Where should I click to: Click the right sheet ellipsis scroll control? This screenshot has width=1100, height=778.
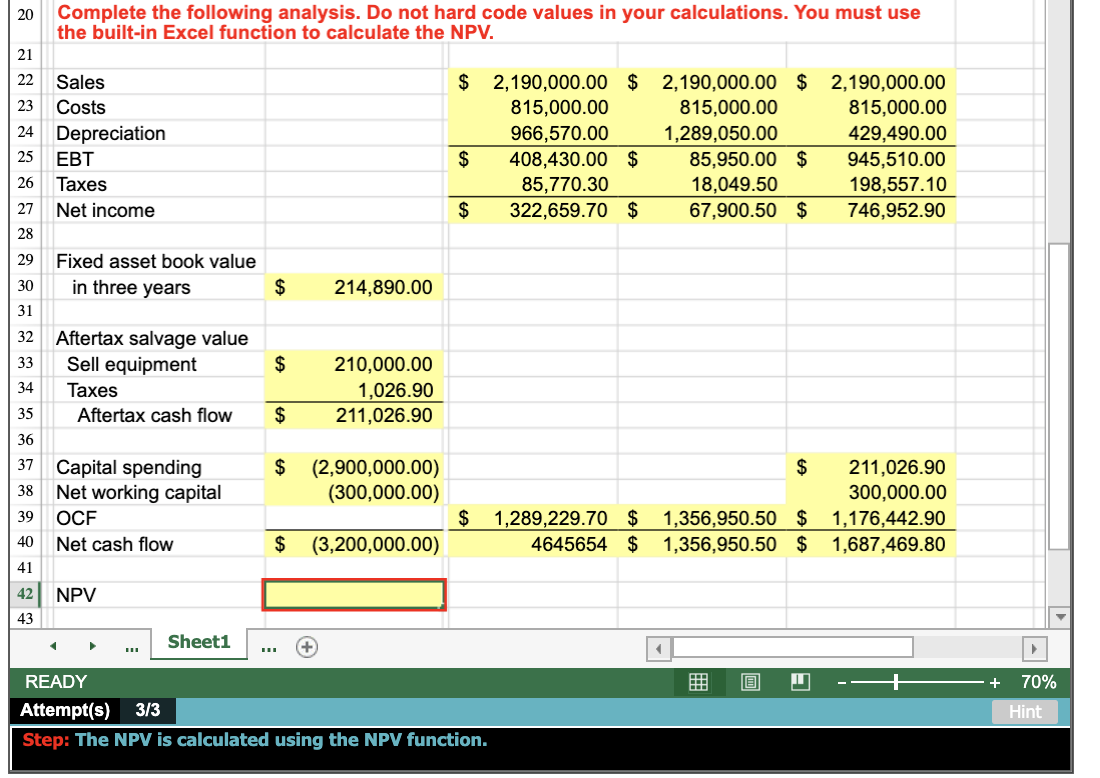point(266,649)
